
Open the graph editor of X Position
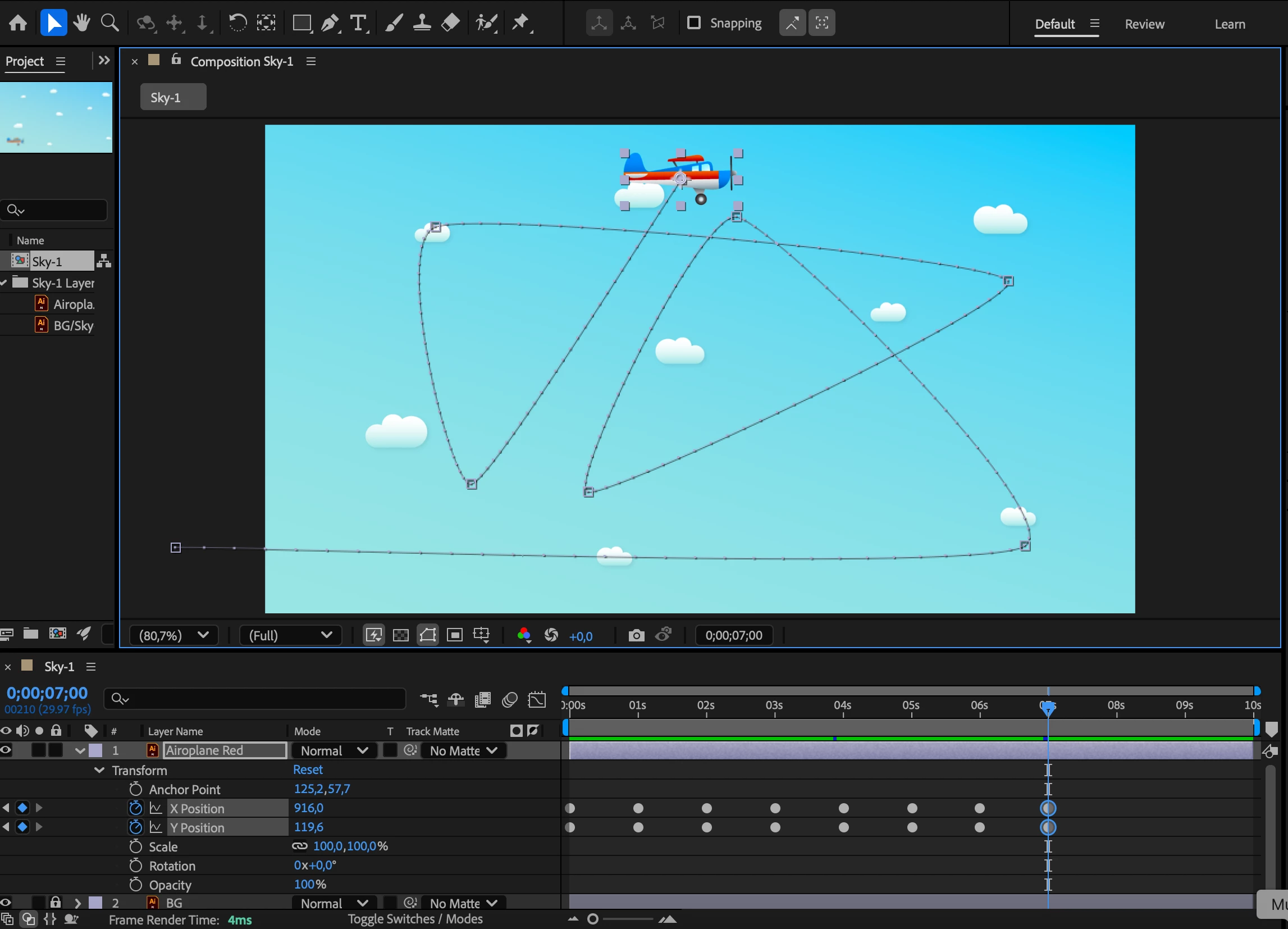pos(156,808)
